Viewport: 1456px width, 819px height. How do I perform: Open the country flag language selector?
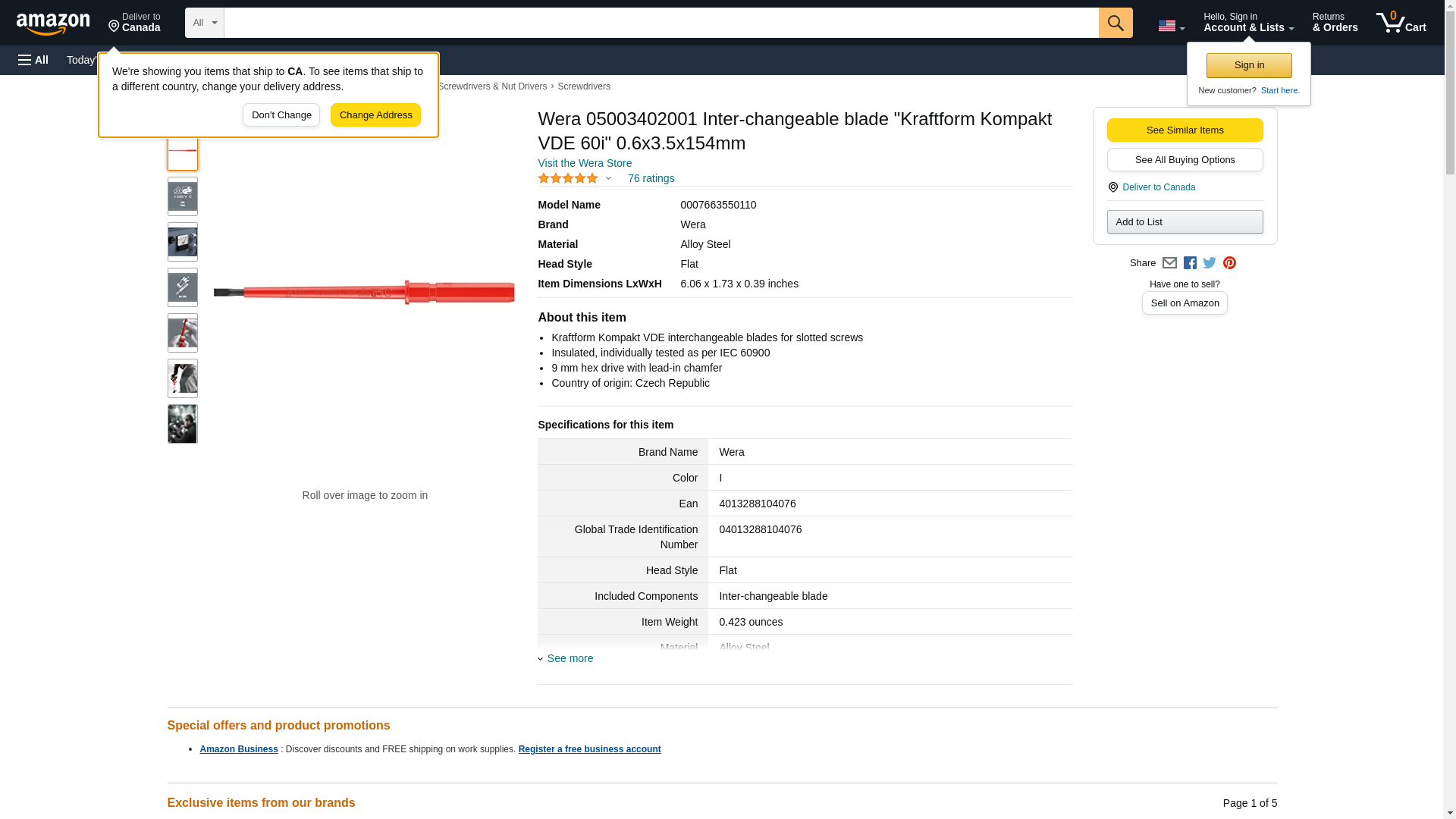click(x=1171, y=26)
